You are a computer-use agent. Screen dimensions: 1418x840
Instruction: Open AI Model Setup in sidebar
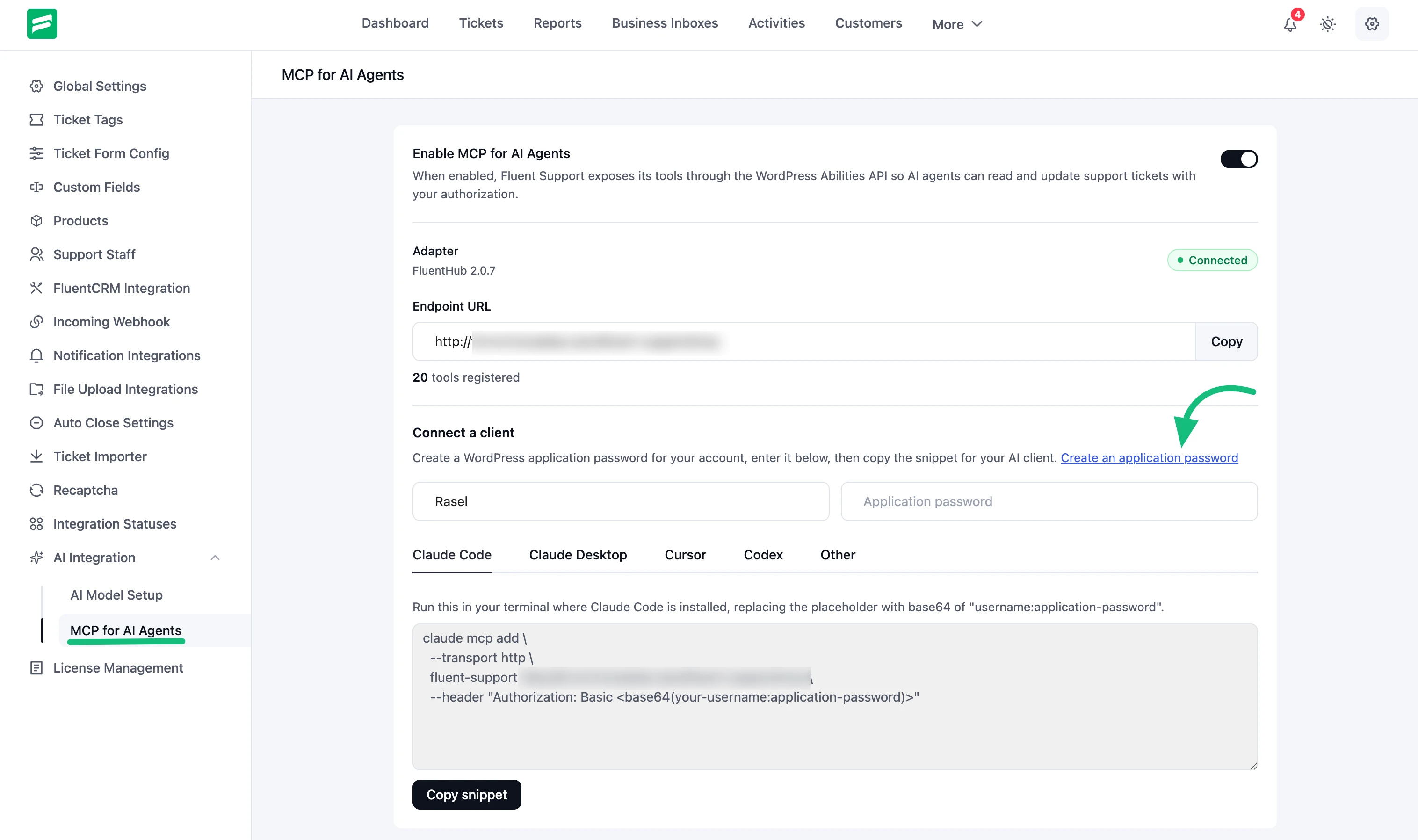116,595
